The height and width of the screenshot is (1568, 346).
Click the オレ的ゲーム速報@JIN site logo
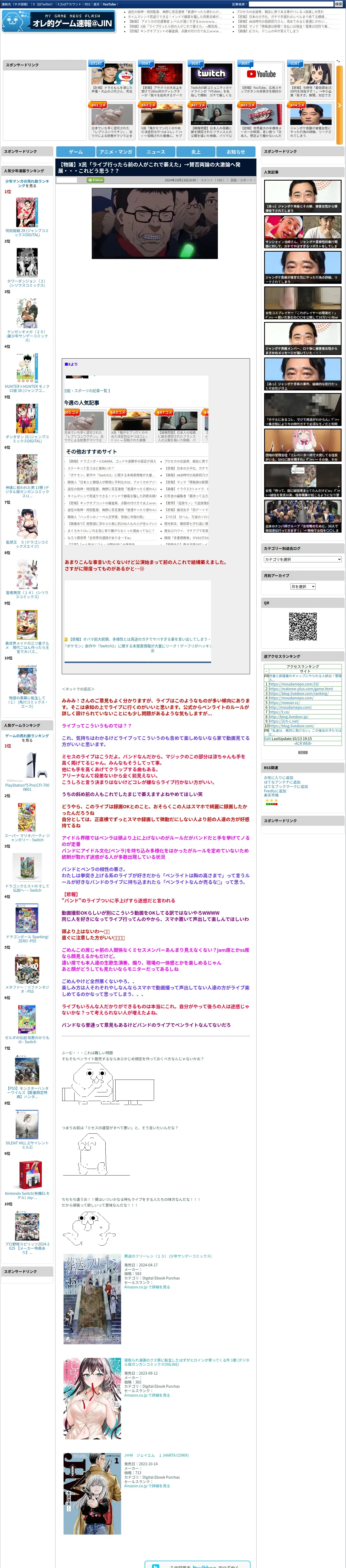click(59, 21)
